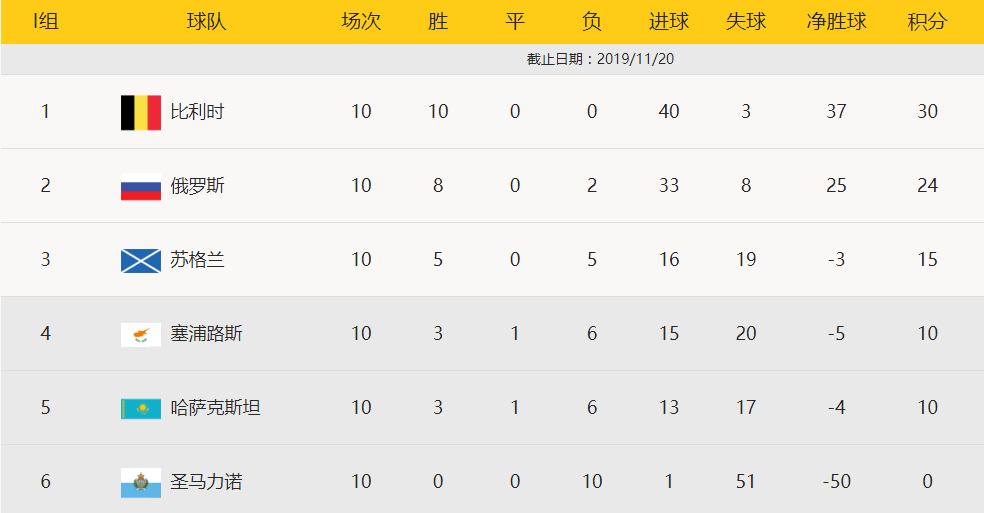Open the 俄罗斯 team link
The height and width of the screenshot is (513, 984).
pos(197,186)
